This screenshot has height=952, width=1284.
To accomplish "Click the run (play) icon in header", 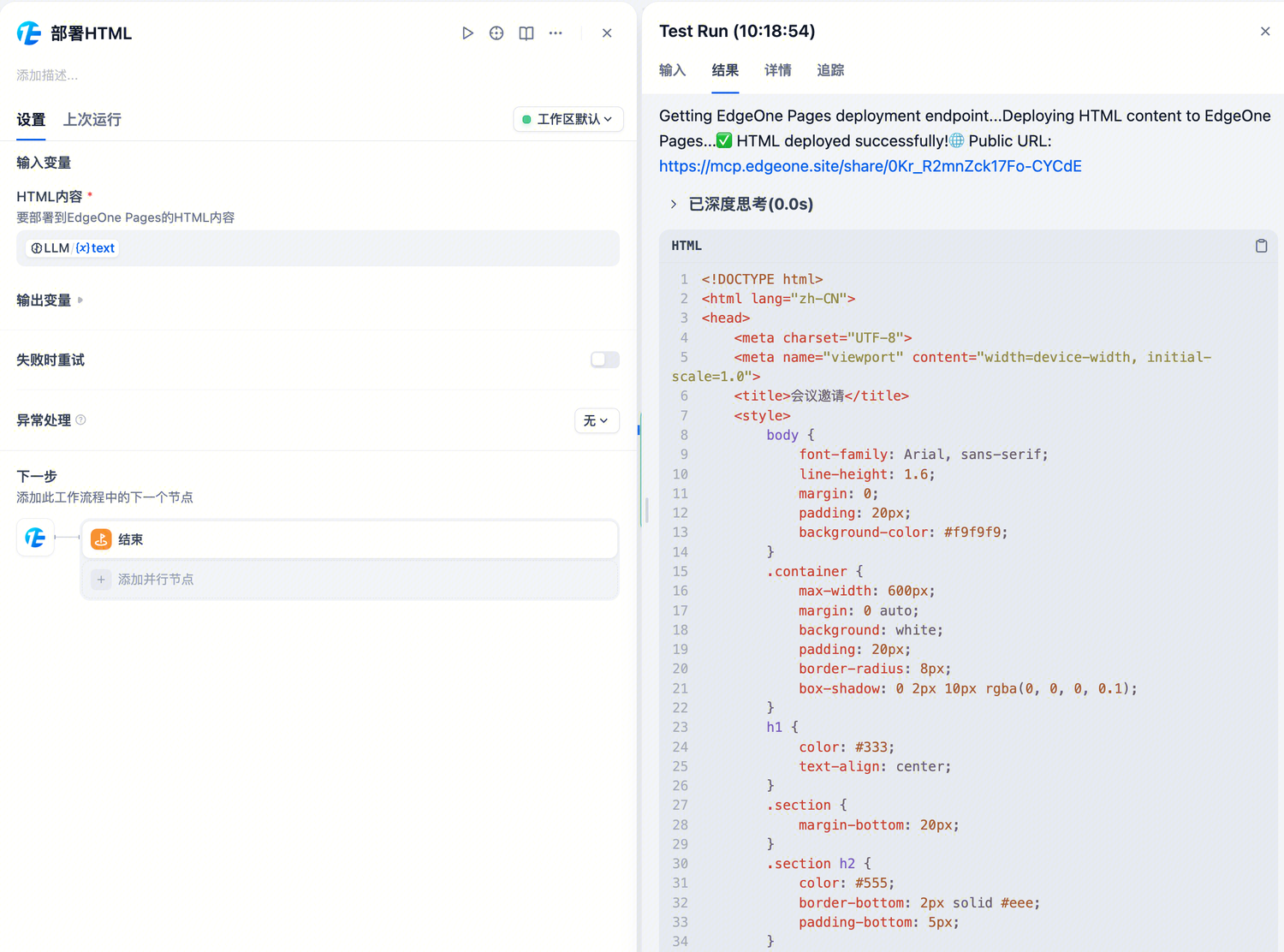I will pos(467,33).
